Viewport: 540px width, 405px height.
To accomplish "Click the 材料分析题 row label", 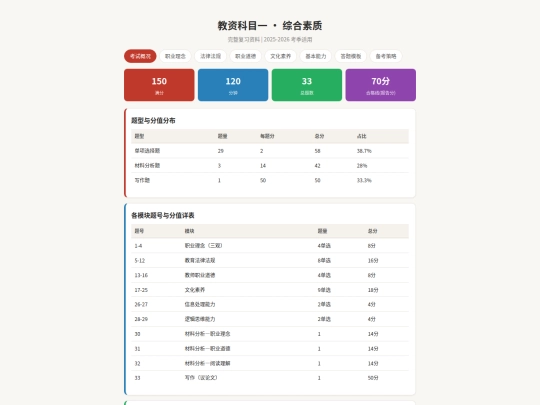I will [x=147, y=166].
